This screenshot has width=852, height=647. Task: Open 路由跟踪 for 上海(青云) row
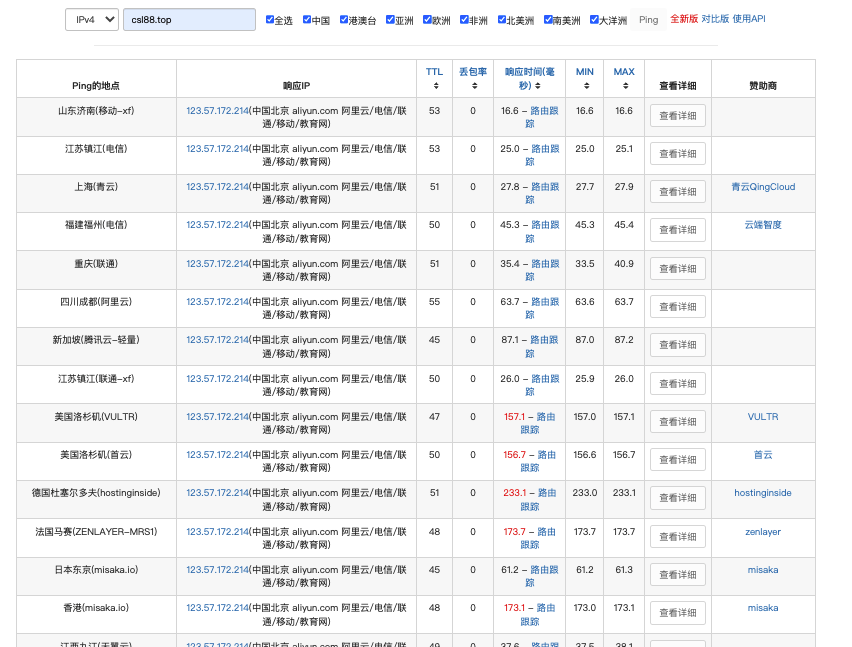(544, 193)
